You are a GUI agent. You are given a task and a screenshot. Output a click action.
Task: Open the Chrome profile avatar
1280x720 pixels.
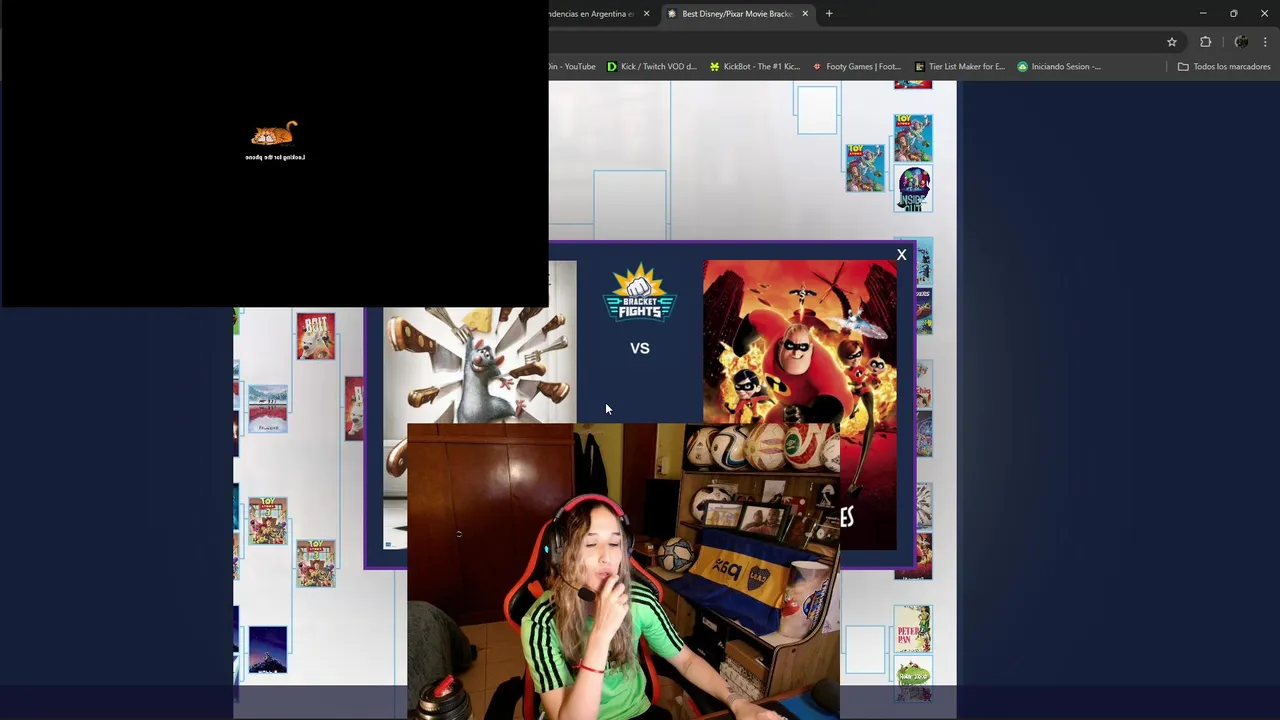[x=1241, y=42]
